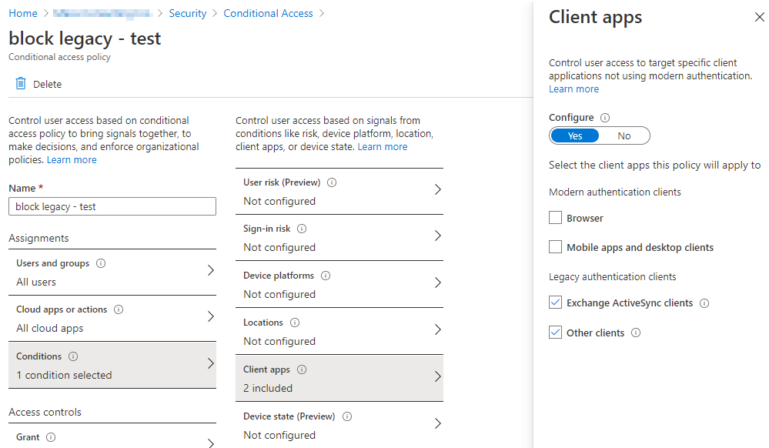
Task: Click 'Not configured' under User risk
Action: [280, 202]
